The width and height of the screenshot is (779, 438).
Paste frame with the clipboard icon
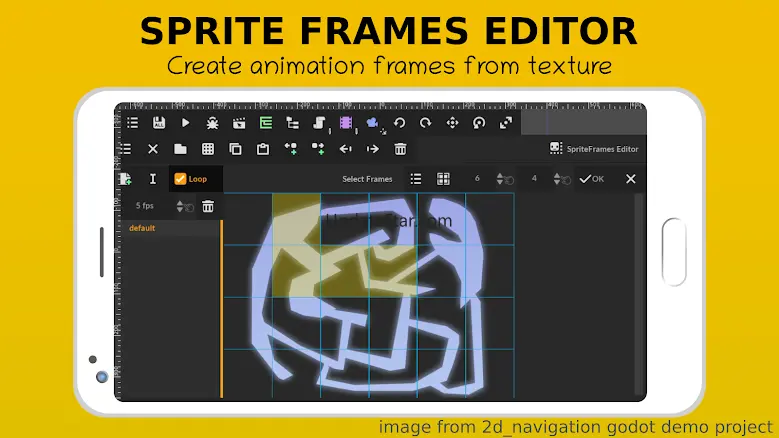263,149
